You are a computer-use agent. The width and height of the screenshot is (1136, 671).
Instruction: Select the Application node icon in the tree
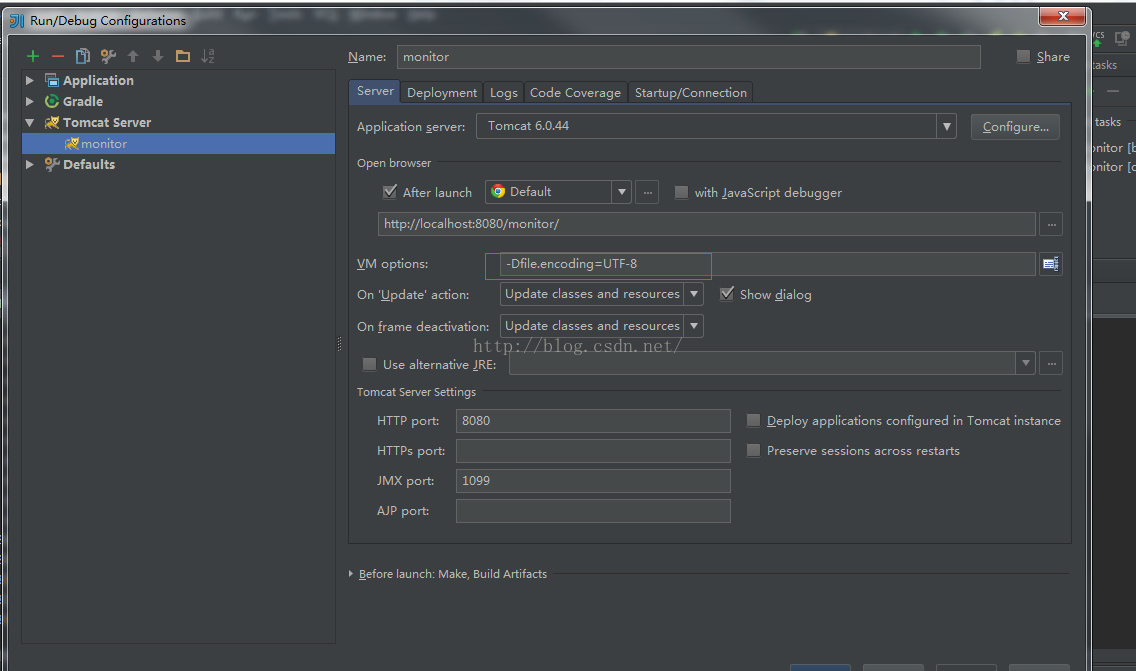point(51,80)
